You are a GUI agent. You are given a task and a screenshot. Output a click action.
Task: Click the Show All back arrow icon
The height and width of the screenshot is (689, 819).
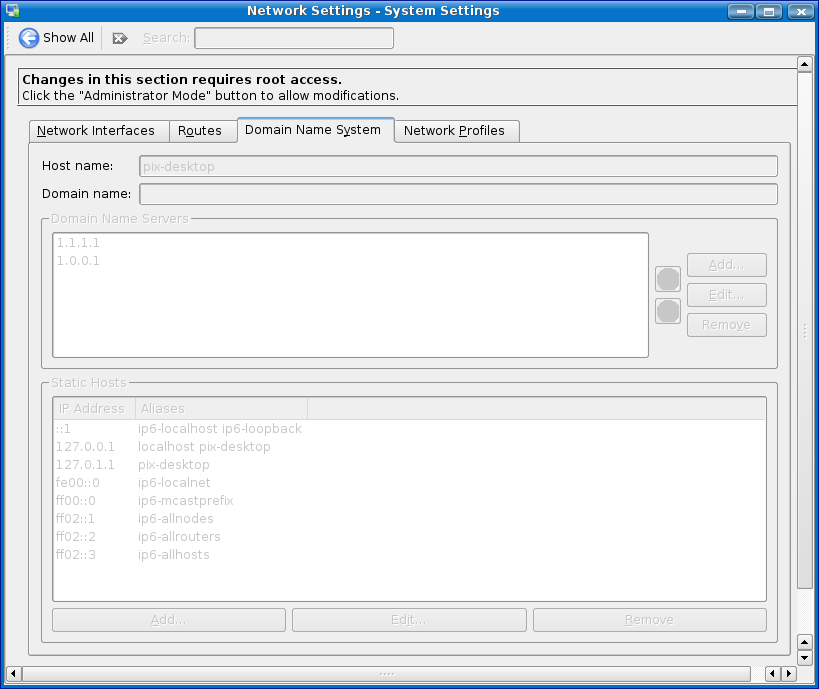click(29, 38)
